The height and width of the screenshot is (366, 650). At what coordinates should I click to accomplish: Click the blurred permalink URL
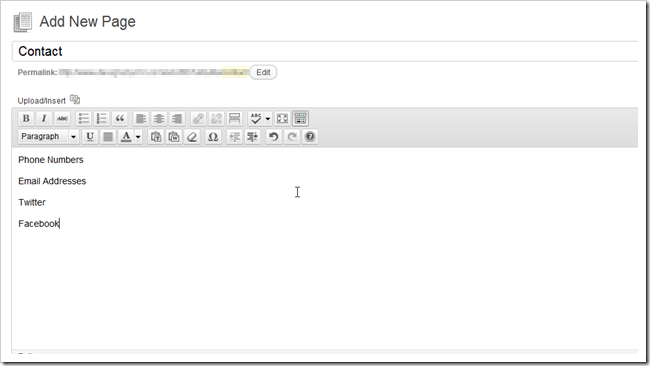153,73
